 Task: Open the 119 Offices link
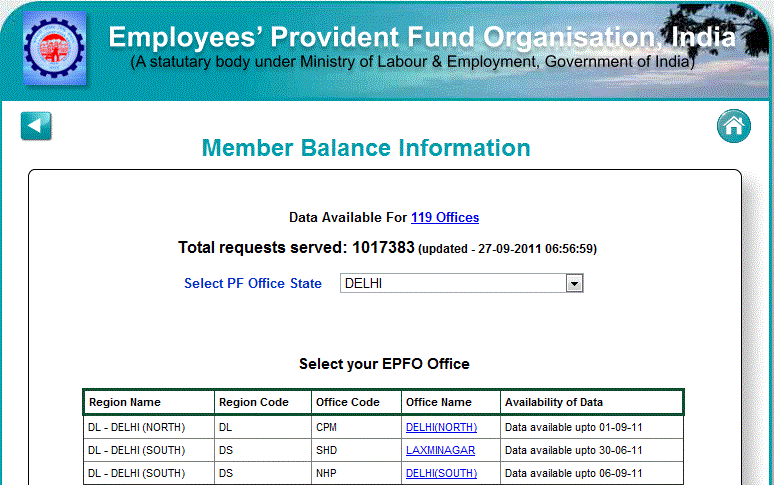(x=445, y=218)
